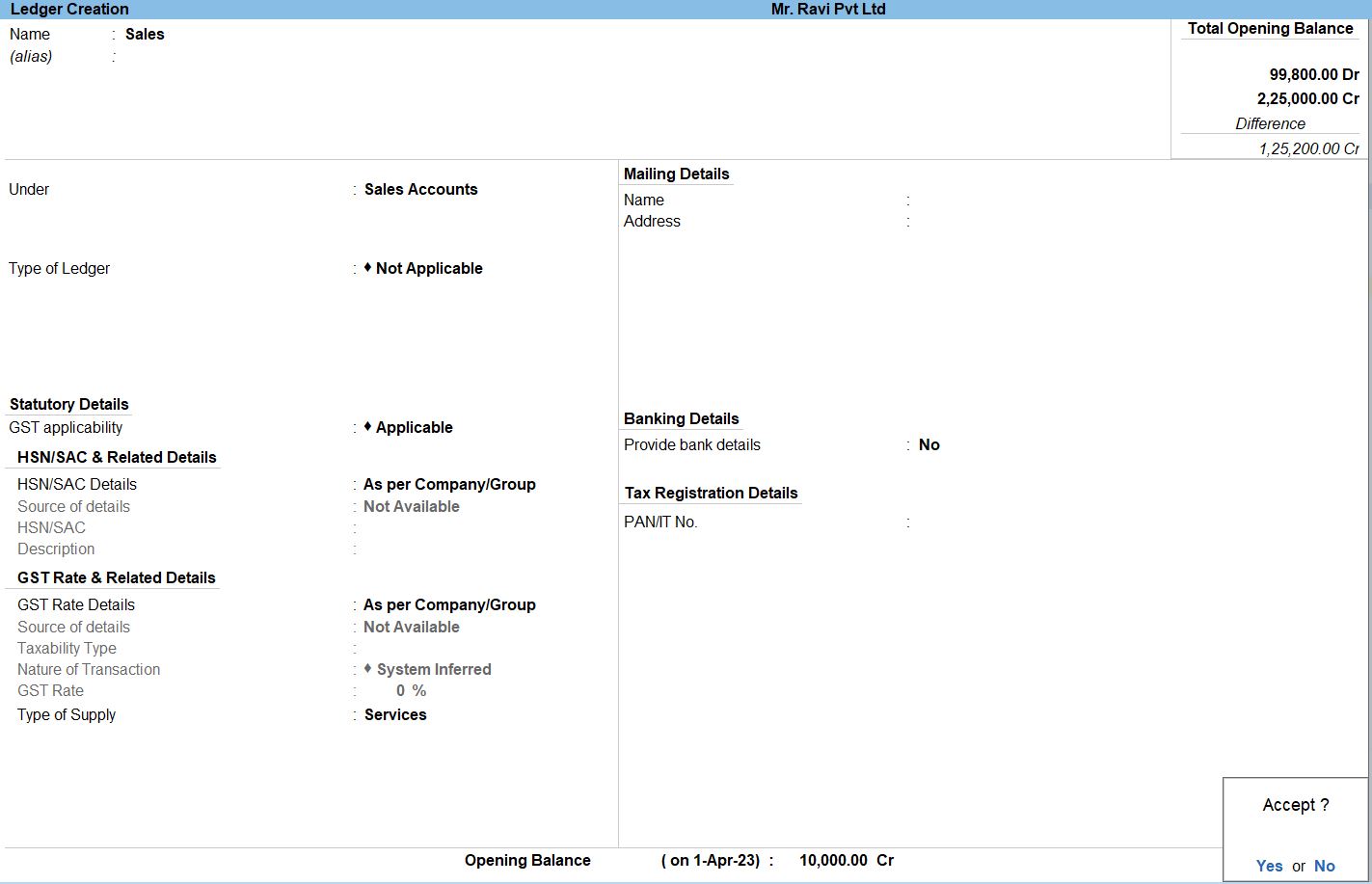1372x884 pixels.
Task: Click the ledger Name field containing 'Sales'
Action: (x=145, y=34)
